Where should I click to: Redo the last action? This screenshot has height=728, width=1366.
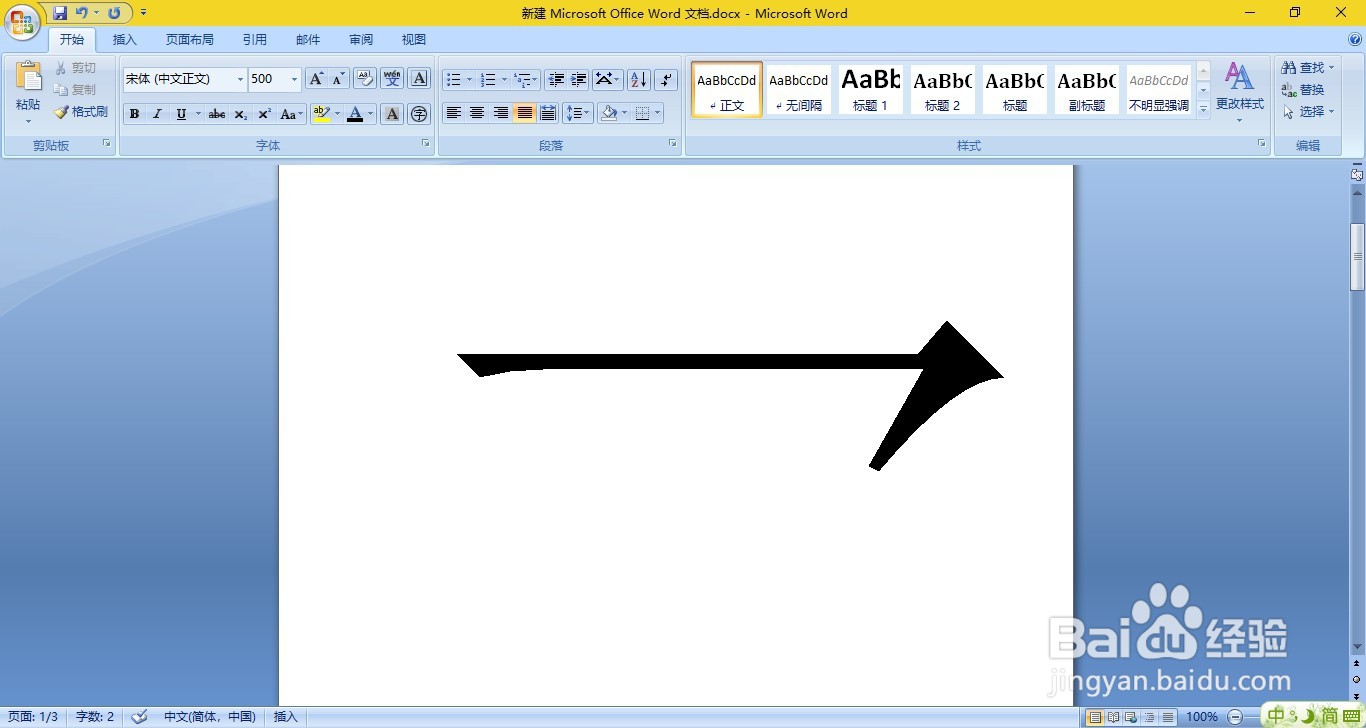[114, 13]
